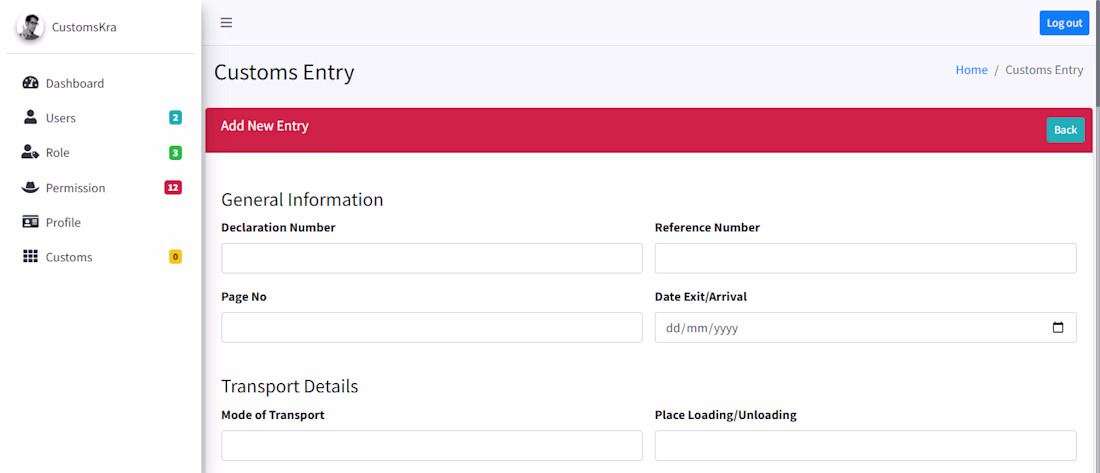Focus the Reference Number field
This screenshot has width=1100, height=473.
865,258
